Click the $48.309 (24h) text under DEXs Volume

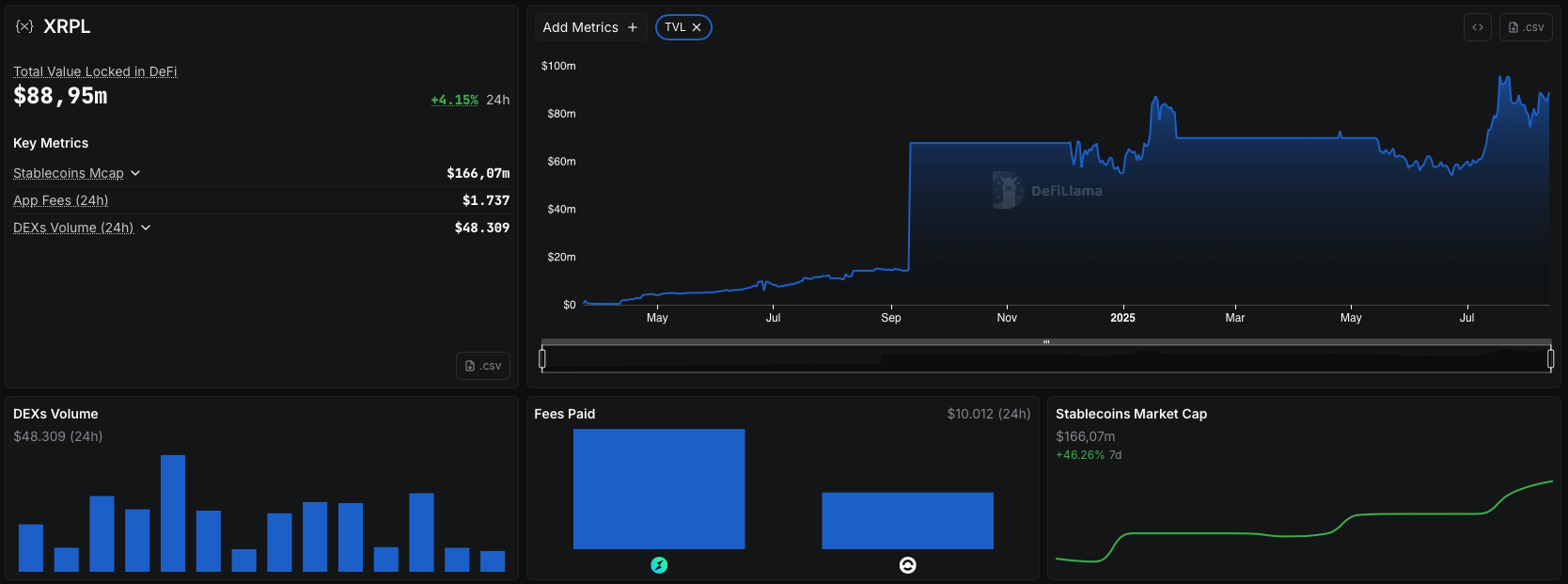(58, 436)
